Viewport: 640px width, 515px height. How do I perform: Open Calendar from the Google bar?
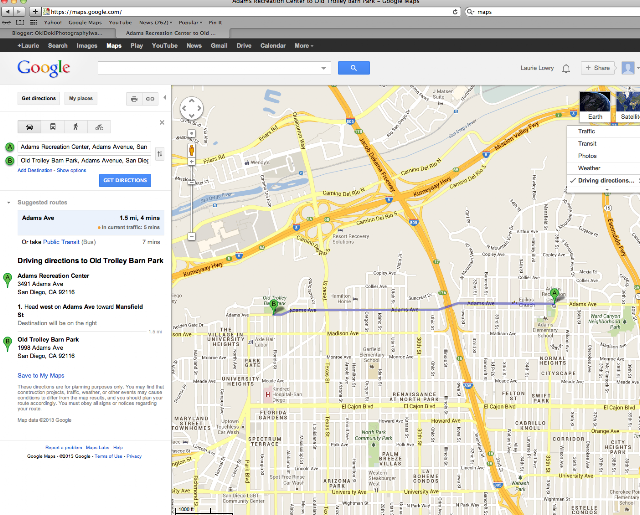pos(273,46)
